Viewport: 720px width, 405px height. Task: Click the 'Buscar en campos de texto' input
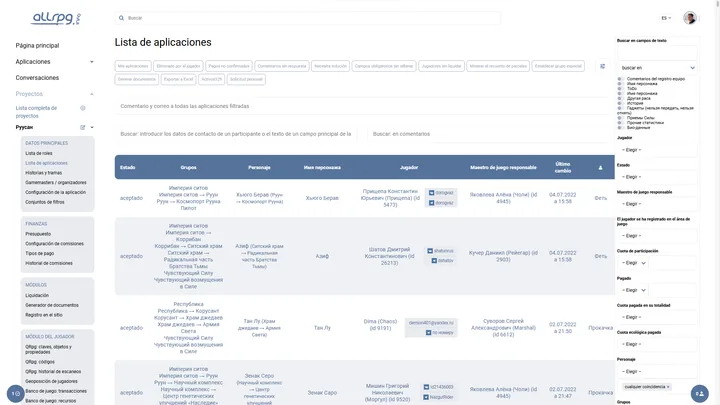tap(657, 52)
